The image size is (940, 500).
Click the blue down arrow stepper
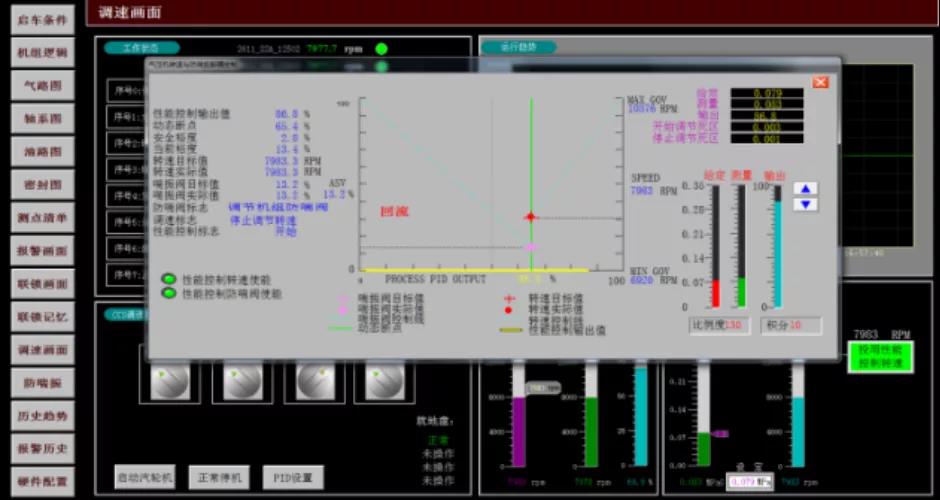805,204
